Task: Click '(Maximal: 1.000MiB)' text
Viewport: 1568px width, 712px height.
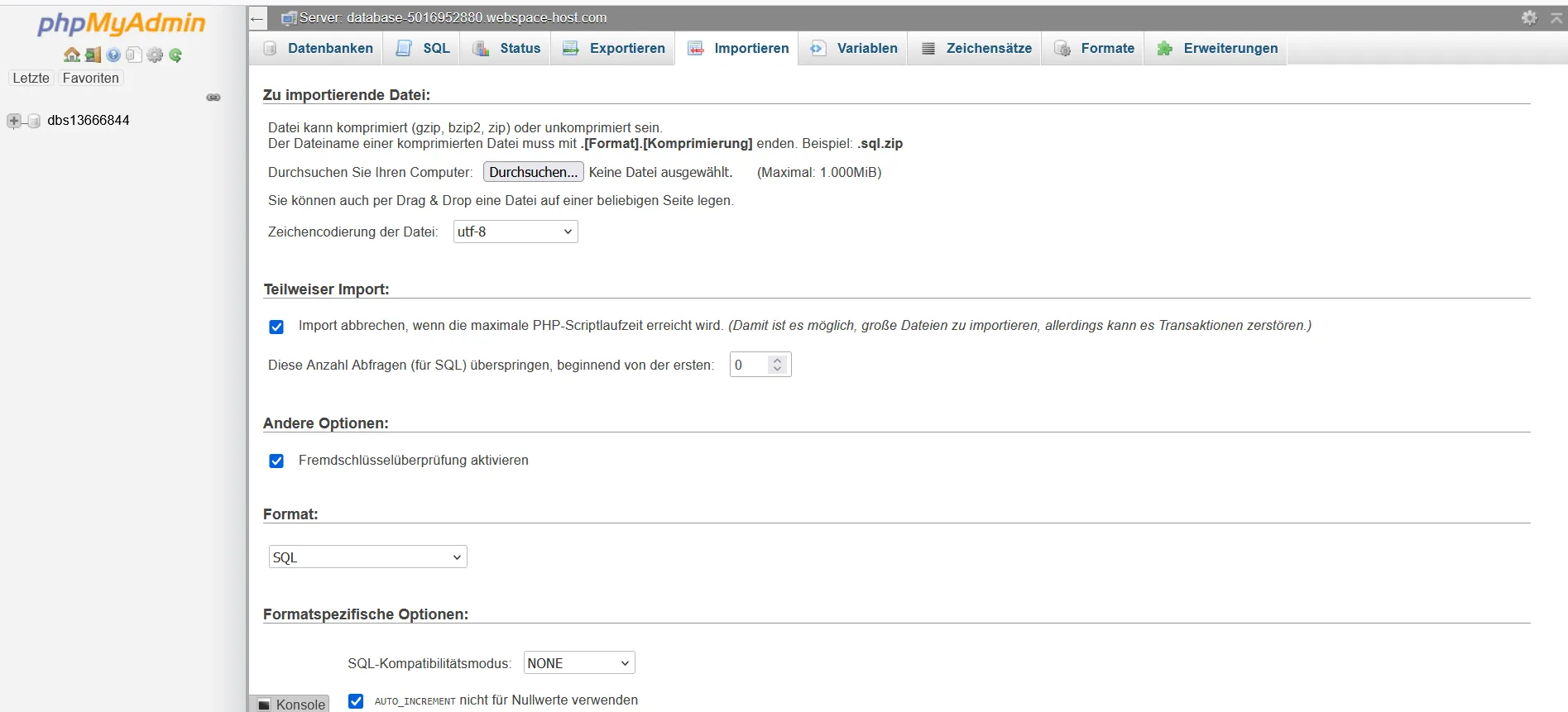Action: pos(819,172)
